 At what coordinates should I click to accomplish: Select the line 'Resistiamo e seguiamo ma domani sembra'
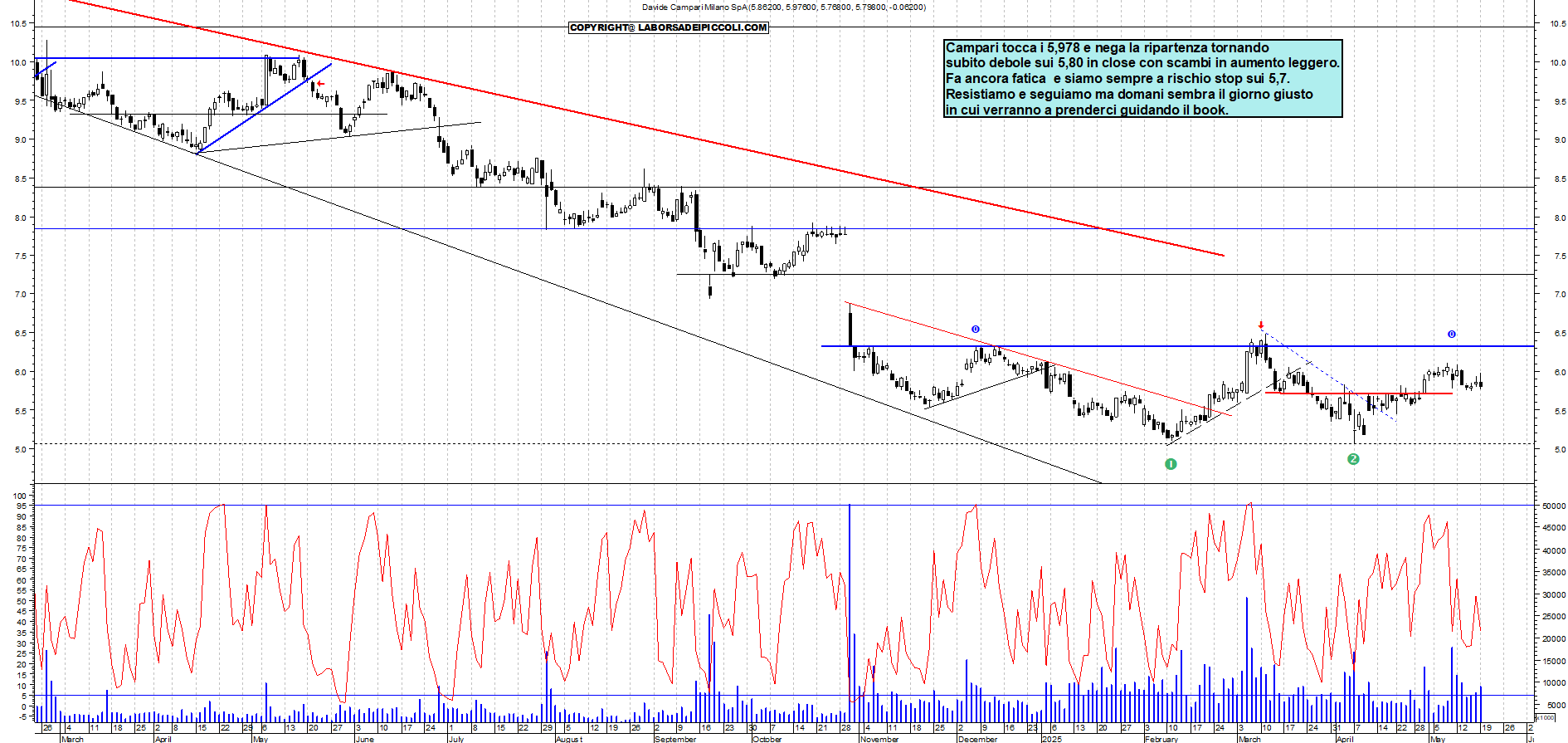[1129, 95]
